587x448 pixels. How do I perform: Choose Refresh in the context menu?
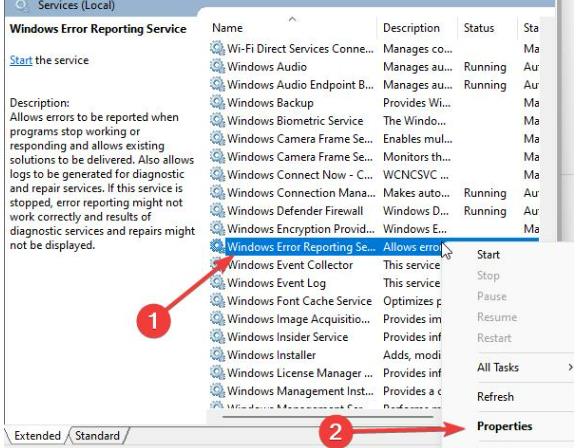pyautogui.click(x=495, y=396)
